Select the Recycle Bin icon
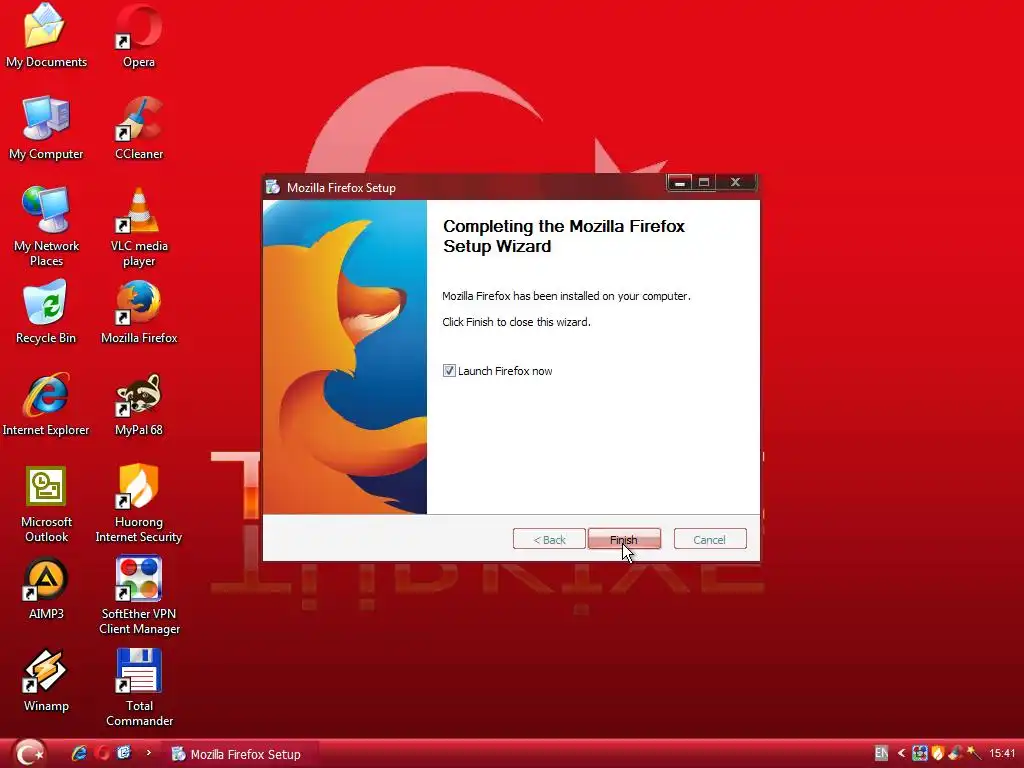 pos(45,312)
